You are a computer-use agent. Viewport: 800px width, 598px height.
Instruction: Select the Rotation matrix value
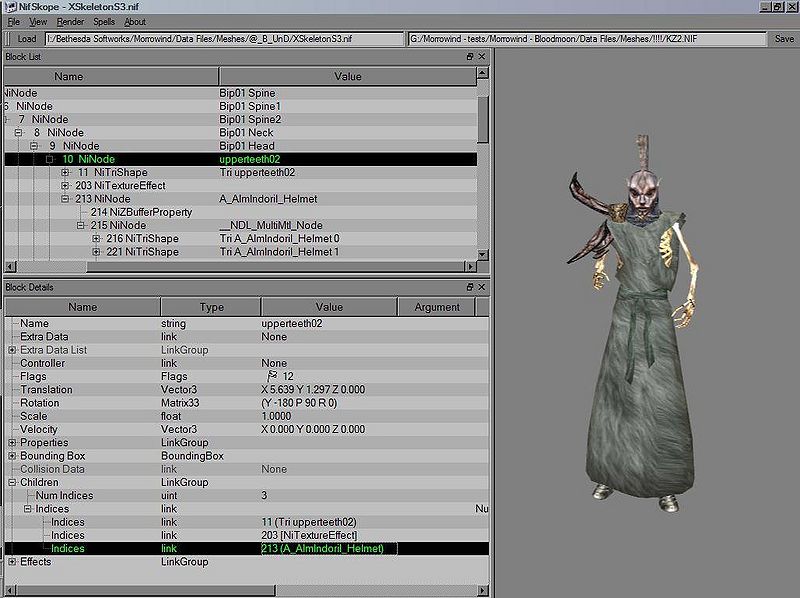[x=299, y=403]
